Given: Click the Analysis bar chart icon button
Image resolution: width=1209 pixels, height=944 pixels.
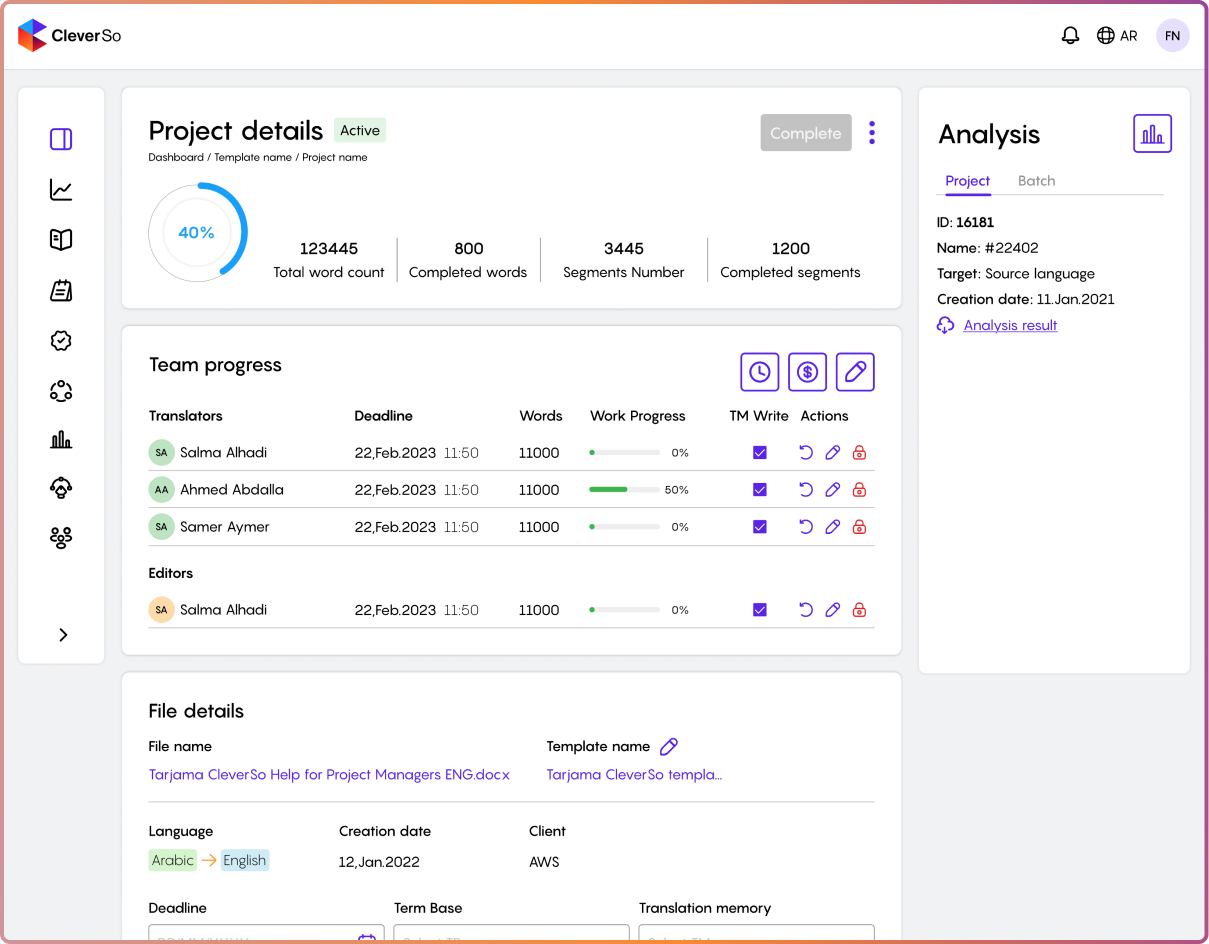Looking at the screenshot, I should (x=1152, y=134).
